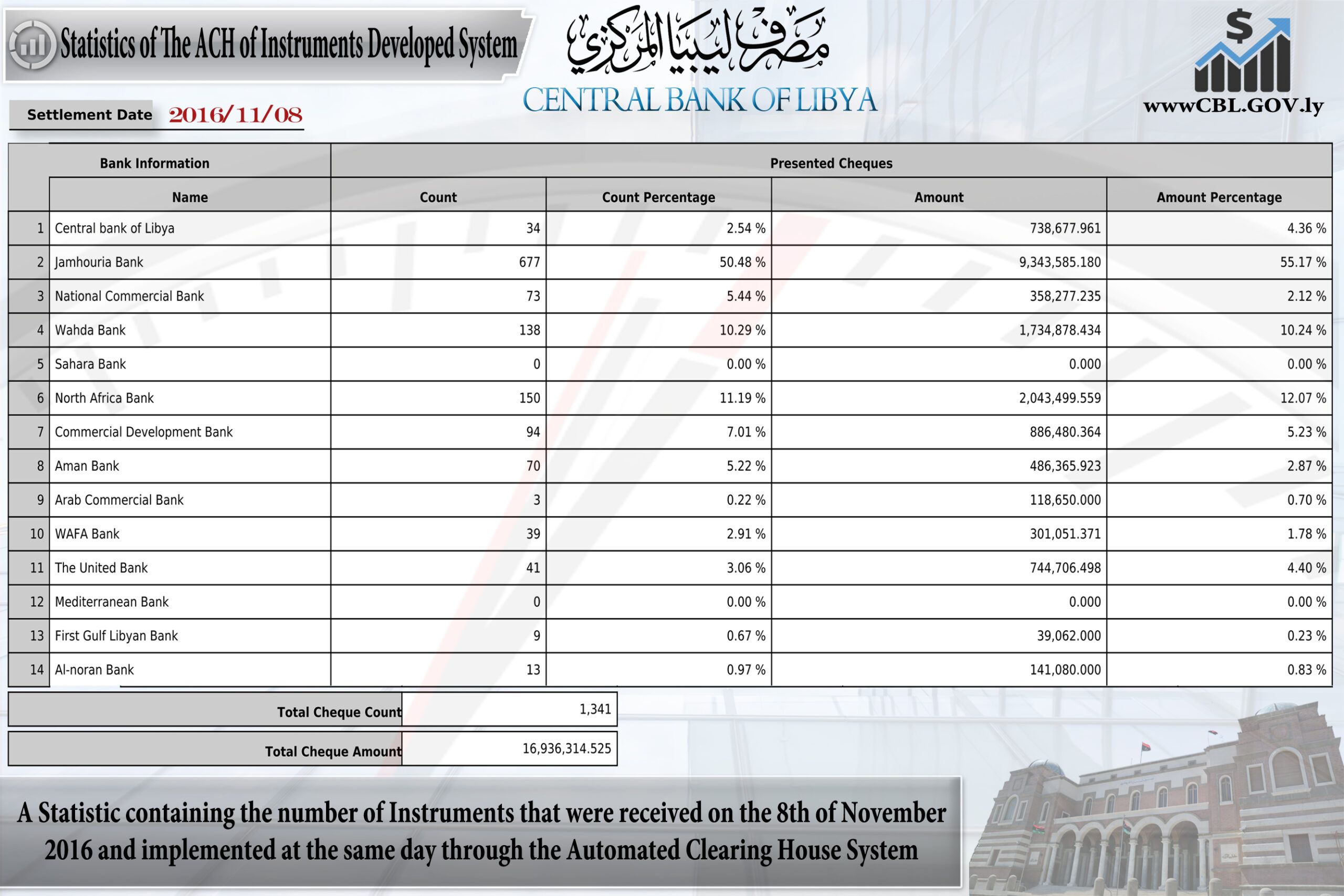Click Arab Commercial Bank amount 118,650.000
The image size is (1344, 896).
point(1065,500)
